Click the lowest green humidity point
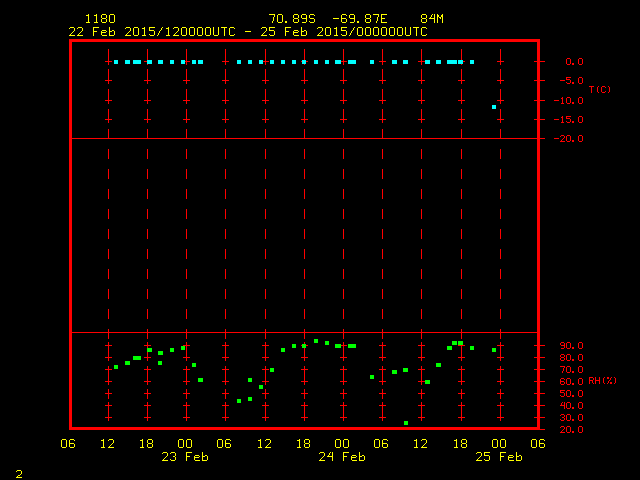The height and width of the screenshot is (480, 640). tap(406, 423)
